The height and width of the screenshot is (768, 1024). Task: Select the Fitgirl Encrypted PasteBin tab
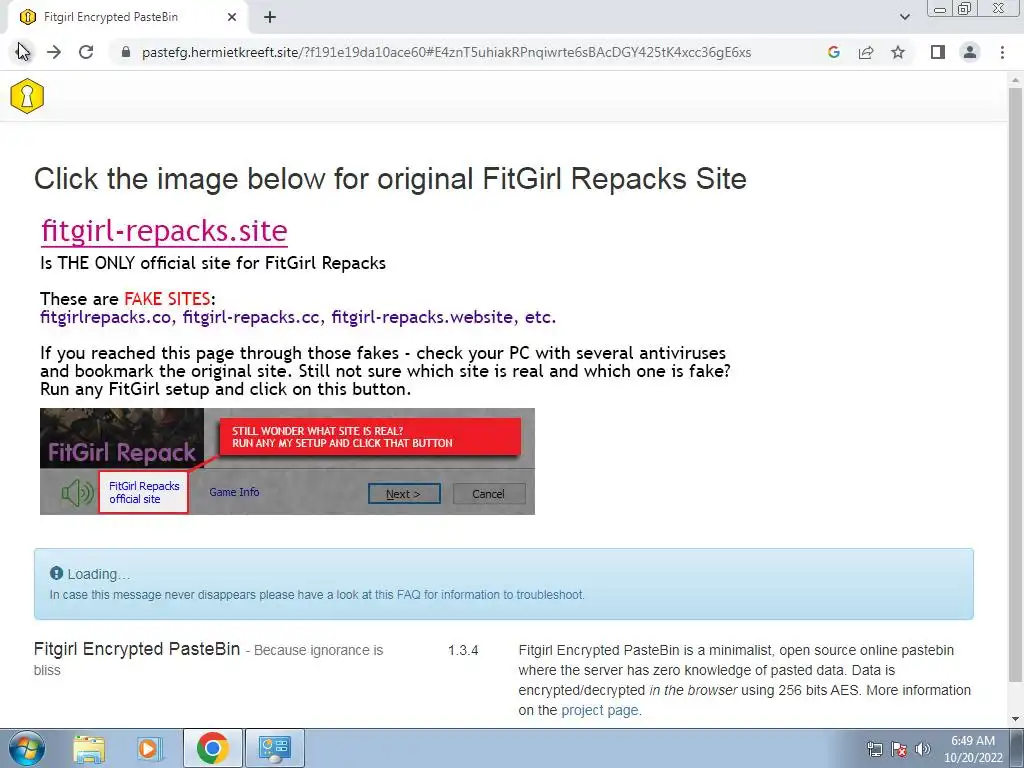[x=127, y=17]
